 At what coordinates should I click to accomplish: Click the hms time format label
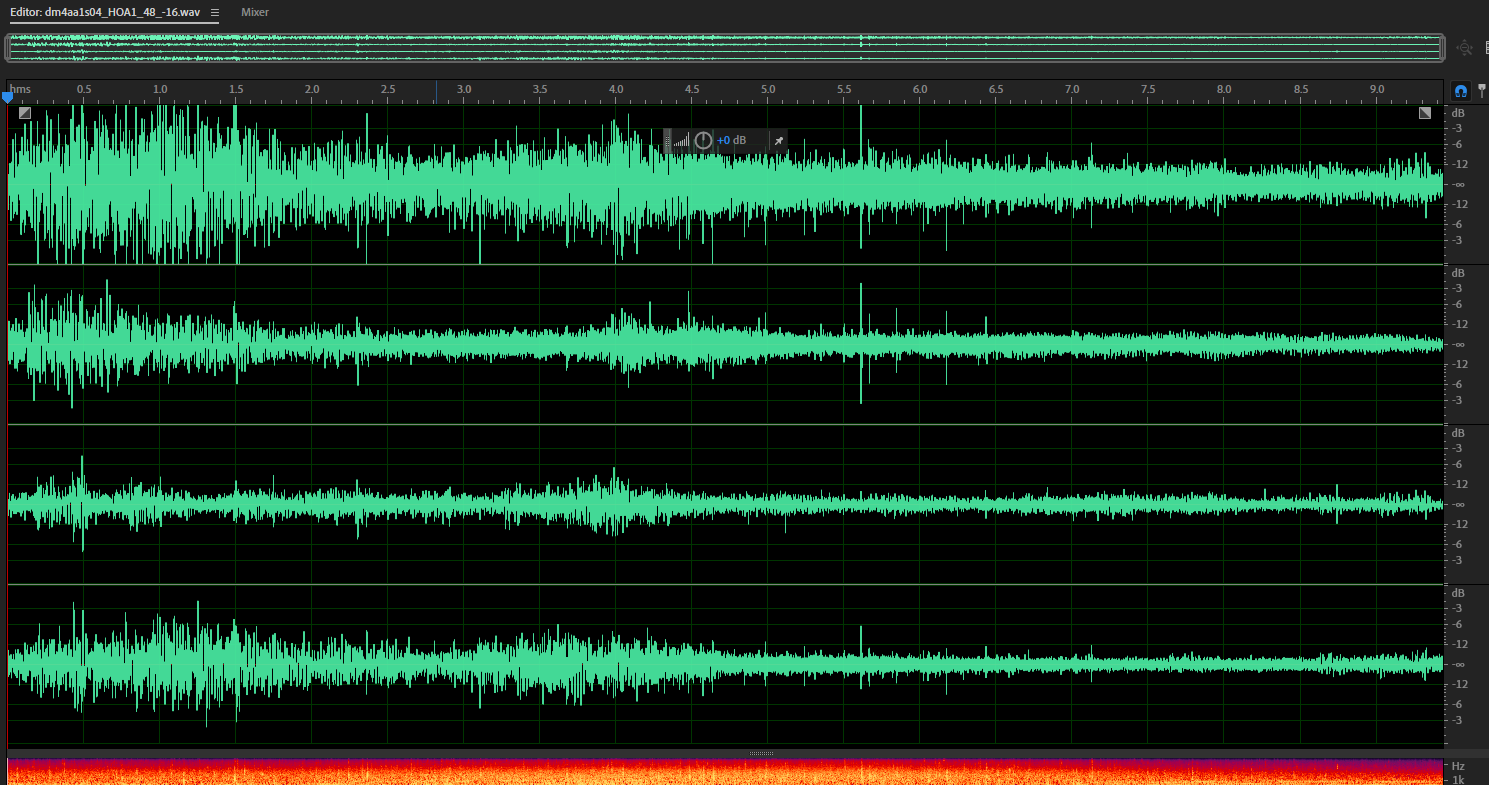point(20,89)
